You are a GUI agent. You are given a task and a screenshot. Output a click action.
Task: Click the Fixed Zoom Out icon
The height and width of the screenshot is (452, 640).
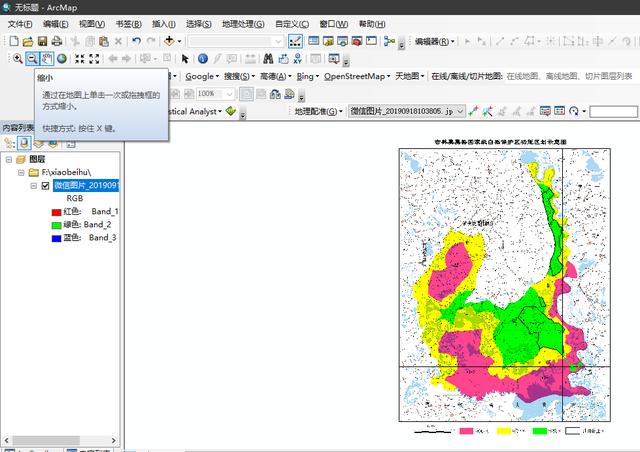[x=94, y=59]
